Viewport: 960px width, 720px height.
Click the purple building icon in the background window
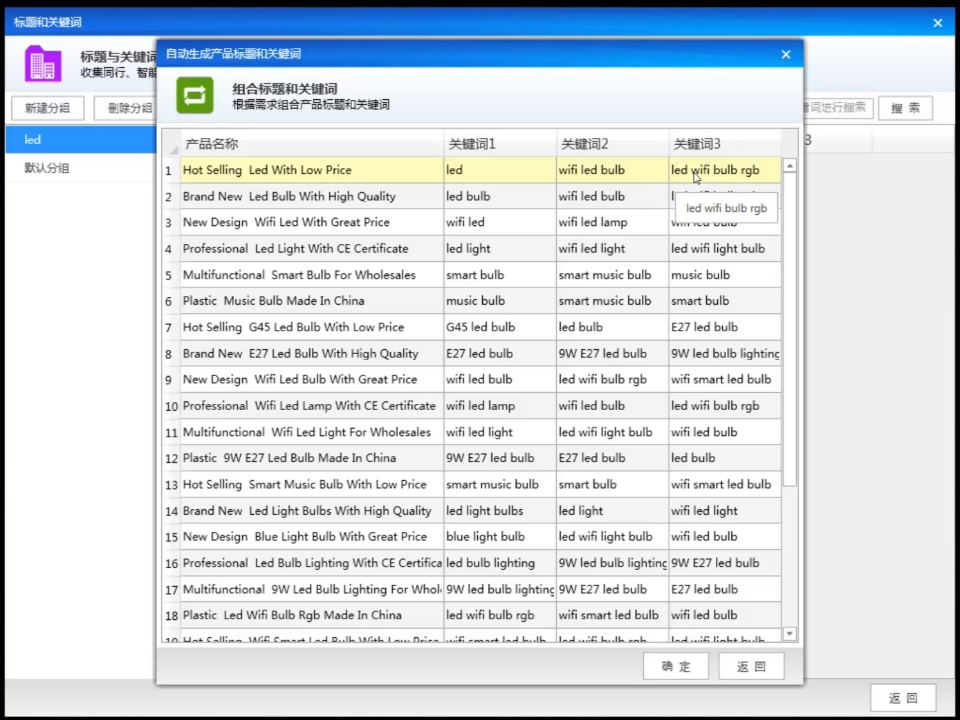click(x=43, y=64)
